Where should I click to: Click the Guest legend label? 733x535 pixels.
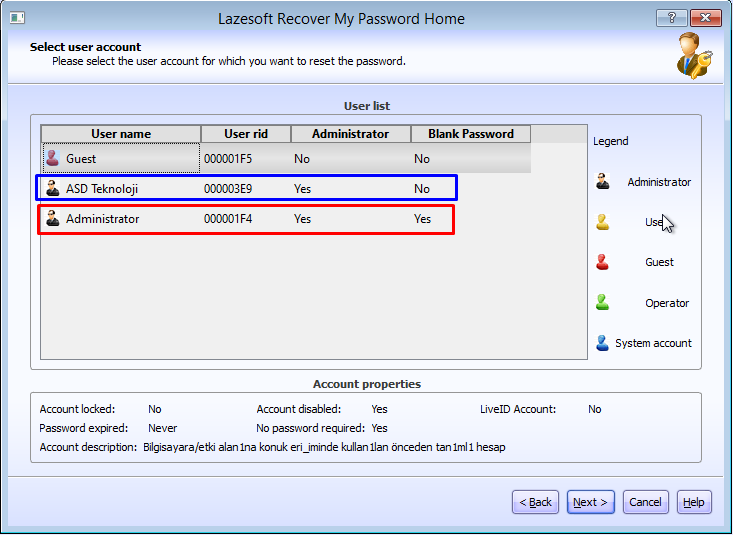(x=659, y=262)
